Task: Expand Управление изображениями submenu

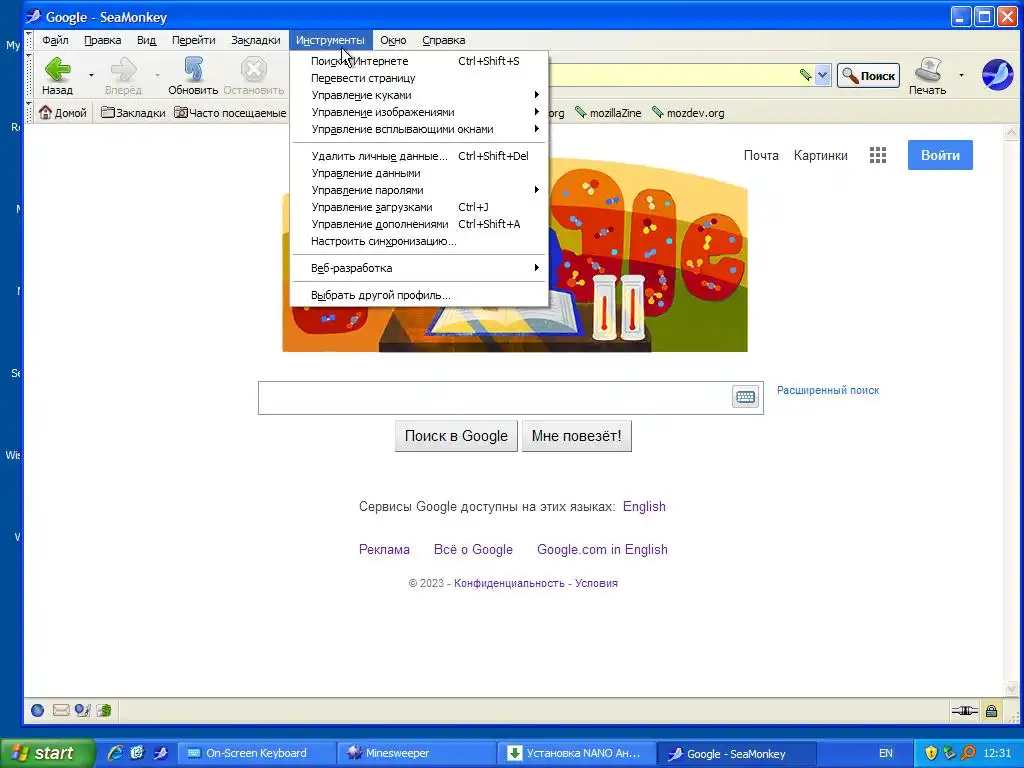Action: (x=419, y=112)
